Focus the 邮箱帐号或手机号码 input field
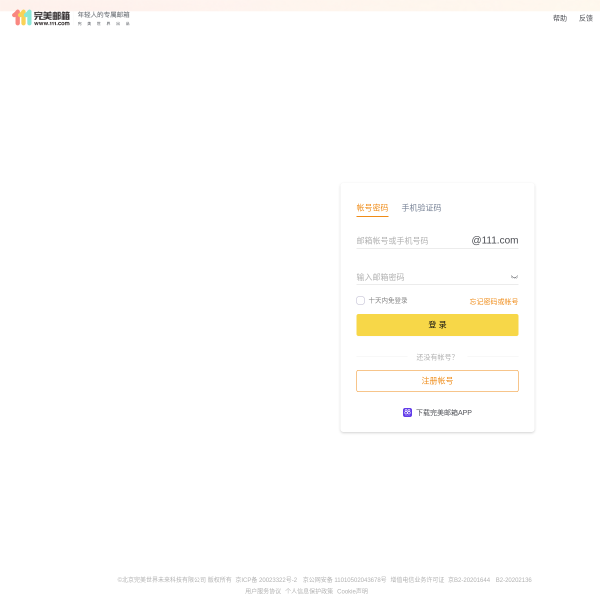 tap(411, 241)
